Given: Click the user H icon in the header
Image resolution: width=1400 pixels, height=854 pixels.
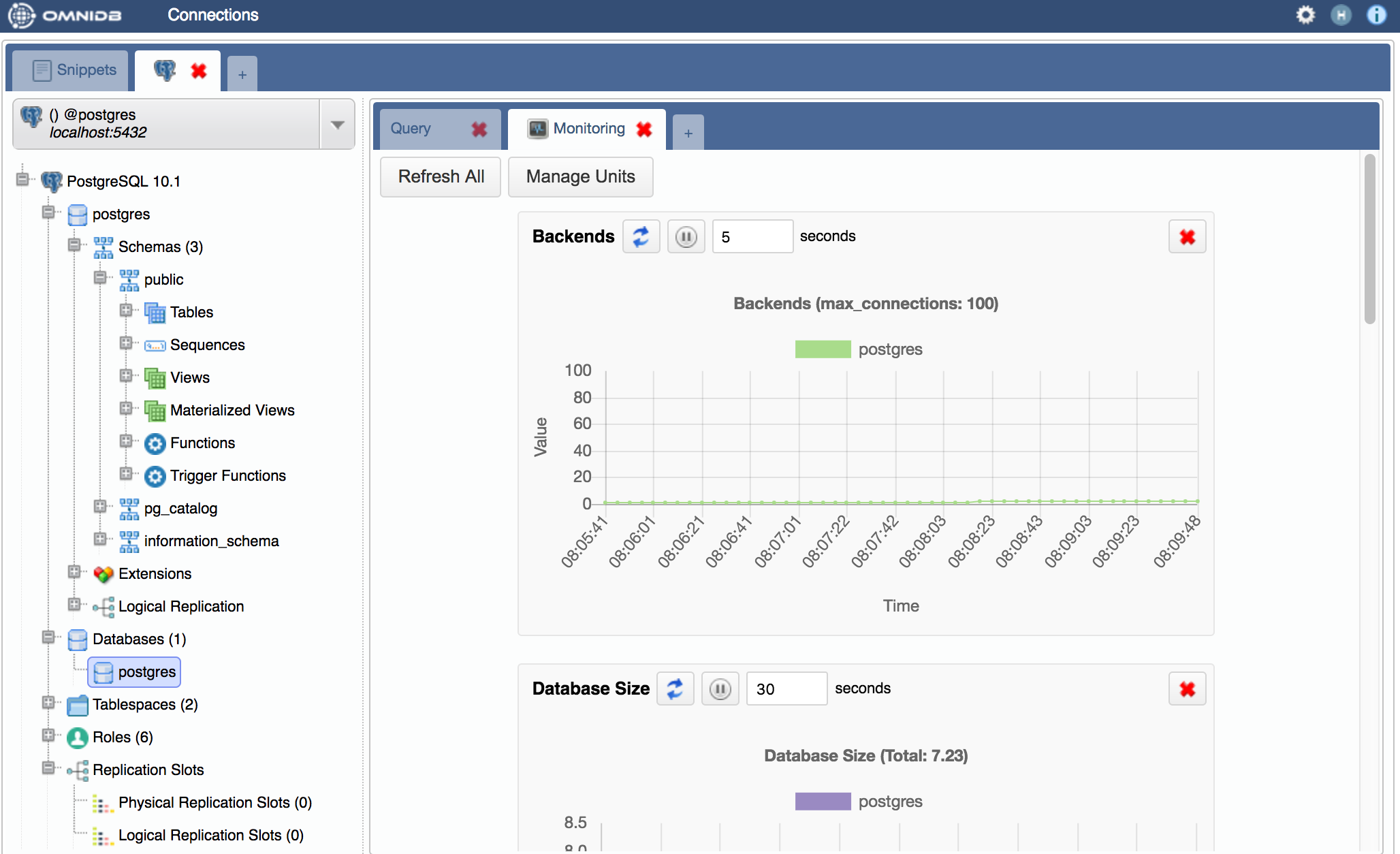Looking at the screenshot, I should (x=1341, y=15).
